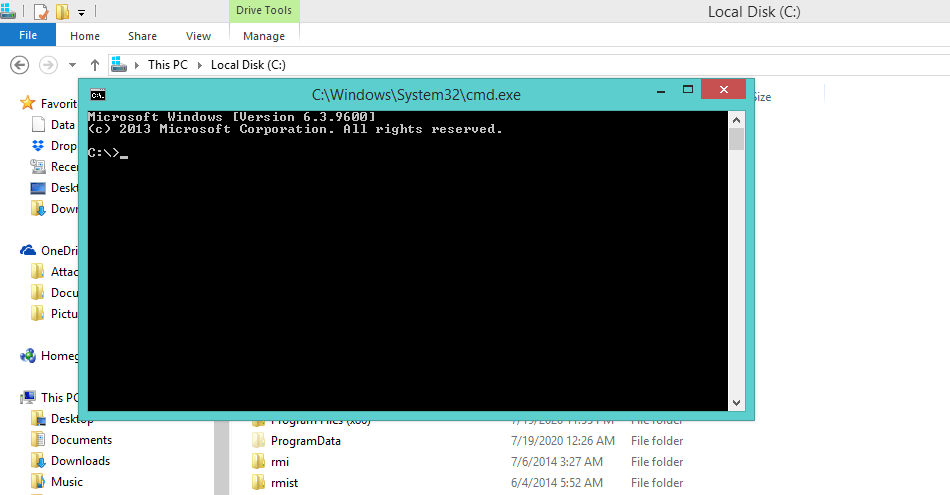
Task: Open the File menu tab
Action: tap(28, 36)
